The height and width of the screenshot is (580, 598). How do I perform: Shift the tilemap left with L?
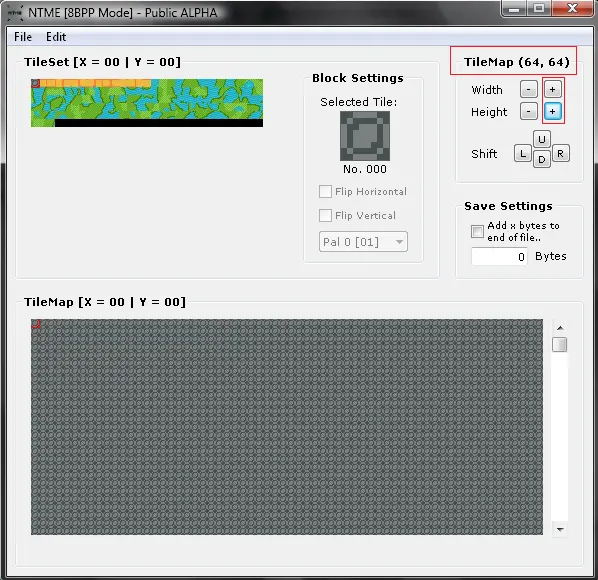tap(523, 154)
